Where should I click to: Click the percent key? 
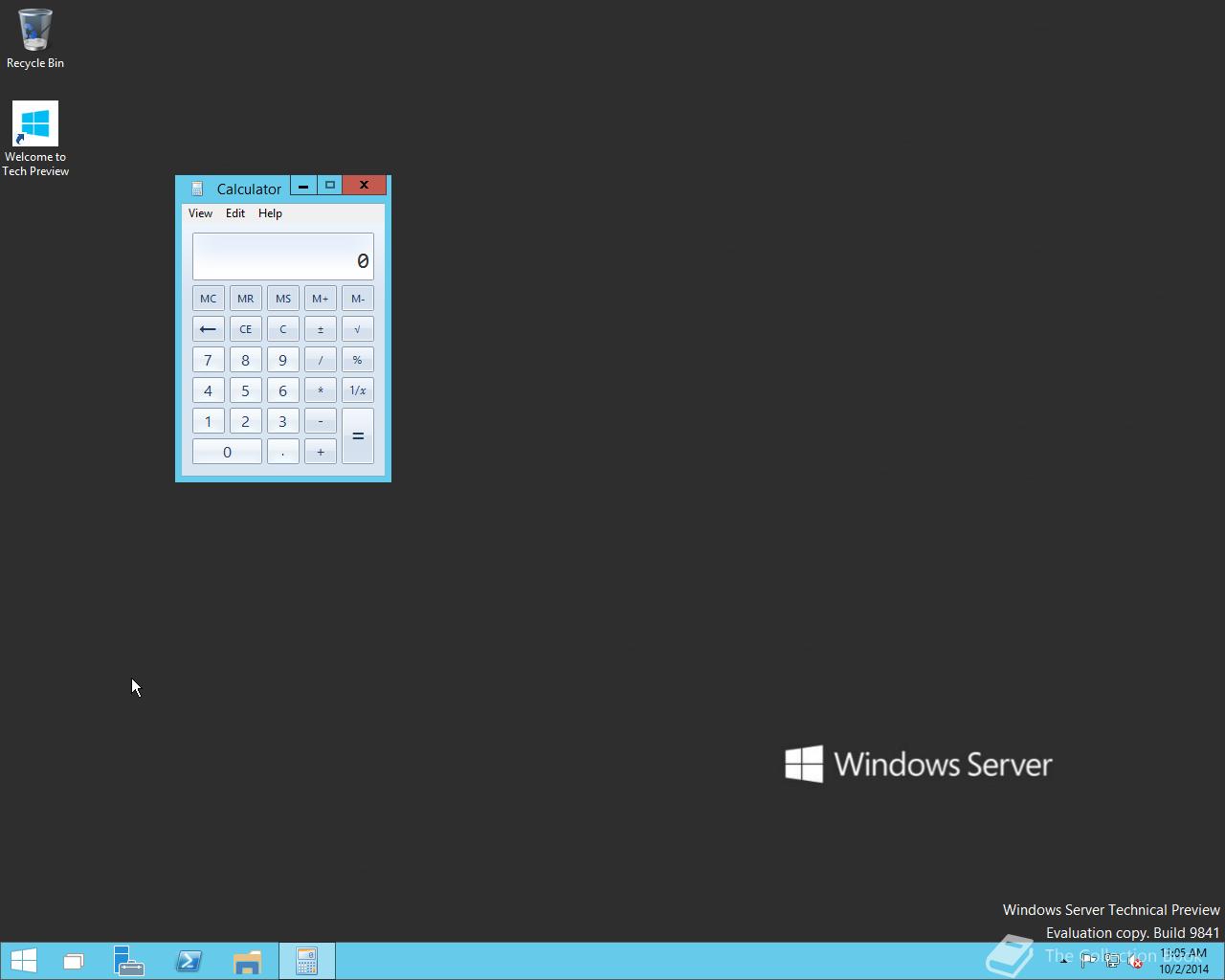[x=358, y=360]
